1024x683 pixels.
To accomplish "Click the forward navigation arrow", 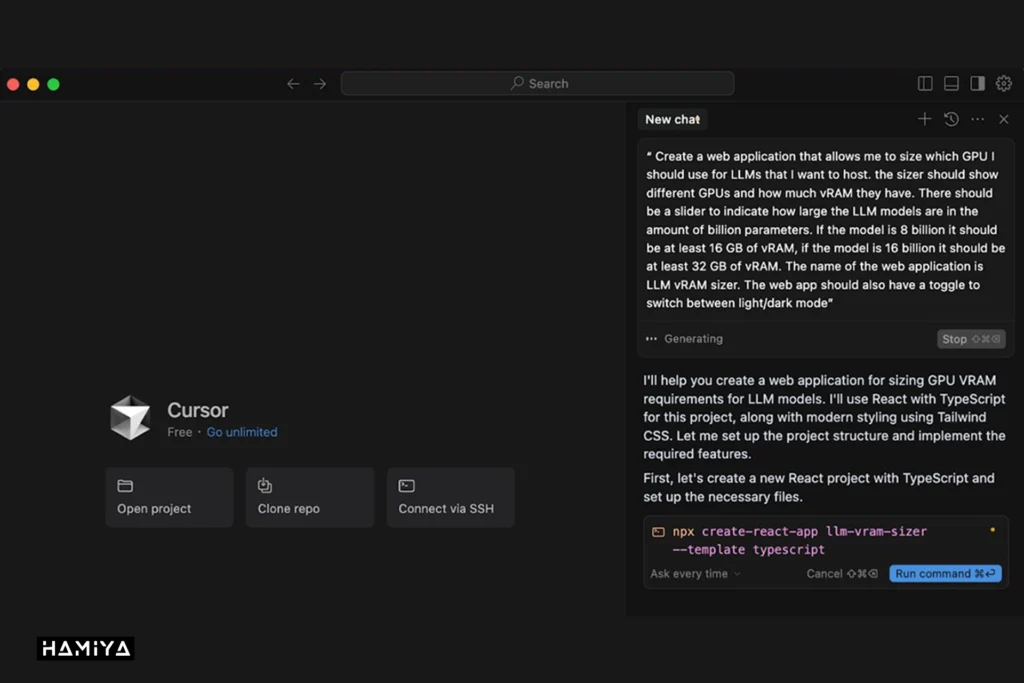I will [x=320, y=84].
